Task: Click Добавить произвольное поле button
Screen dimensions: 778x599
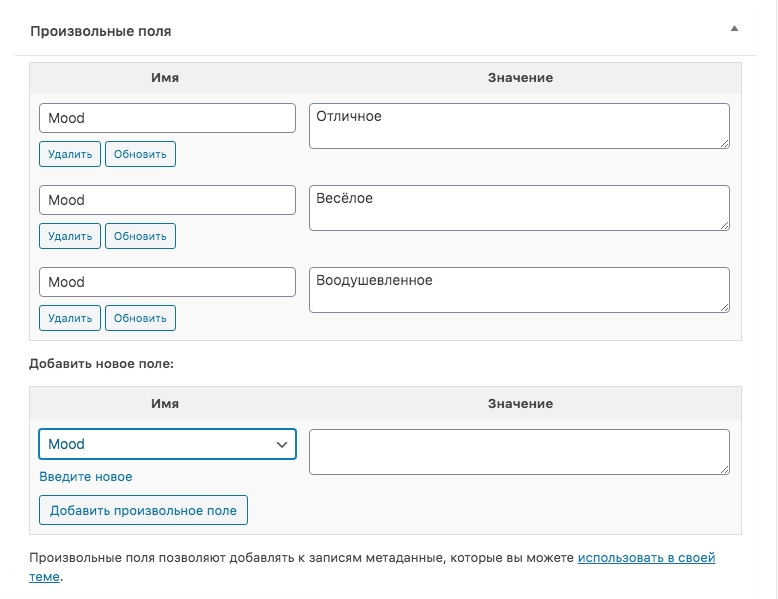Action: pyautogui.click(x=143, y=510)
